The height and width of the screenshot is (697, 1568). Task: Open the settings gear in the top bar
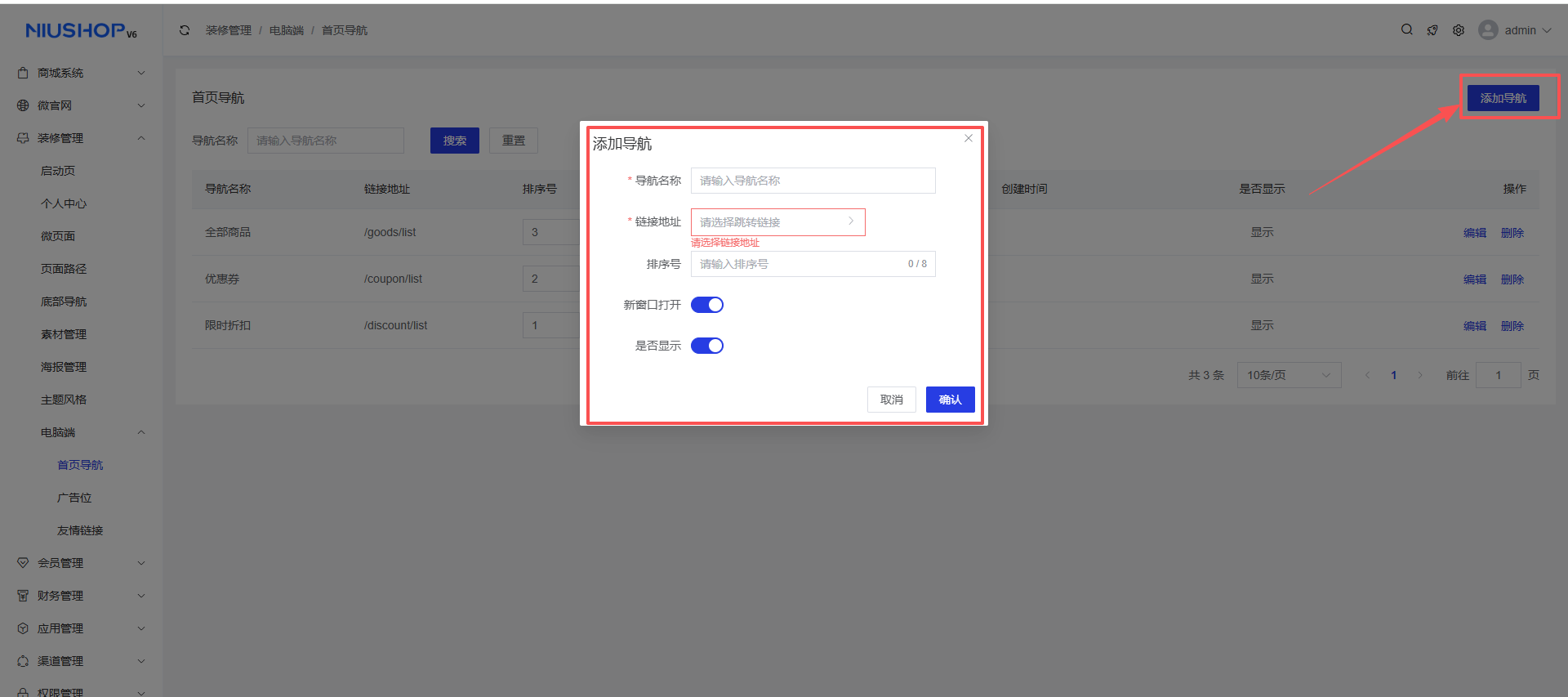[x=1459, y=30]
